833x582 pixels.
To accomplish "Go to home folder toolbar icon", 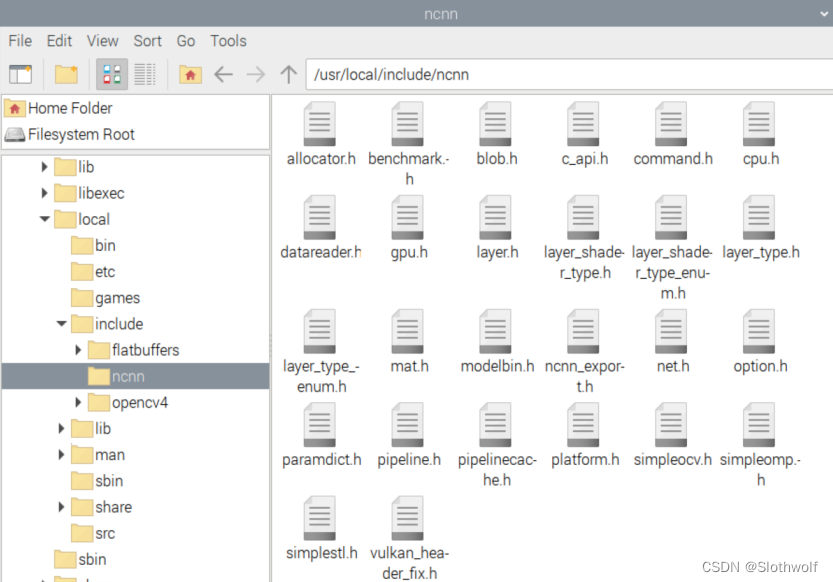I will [190, 74].
